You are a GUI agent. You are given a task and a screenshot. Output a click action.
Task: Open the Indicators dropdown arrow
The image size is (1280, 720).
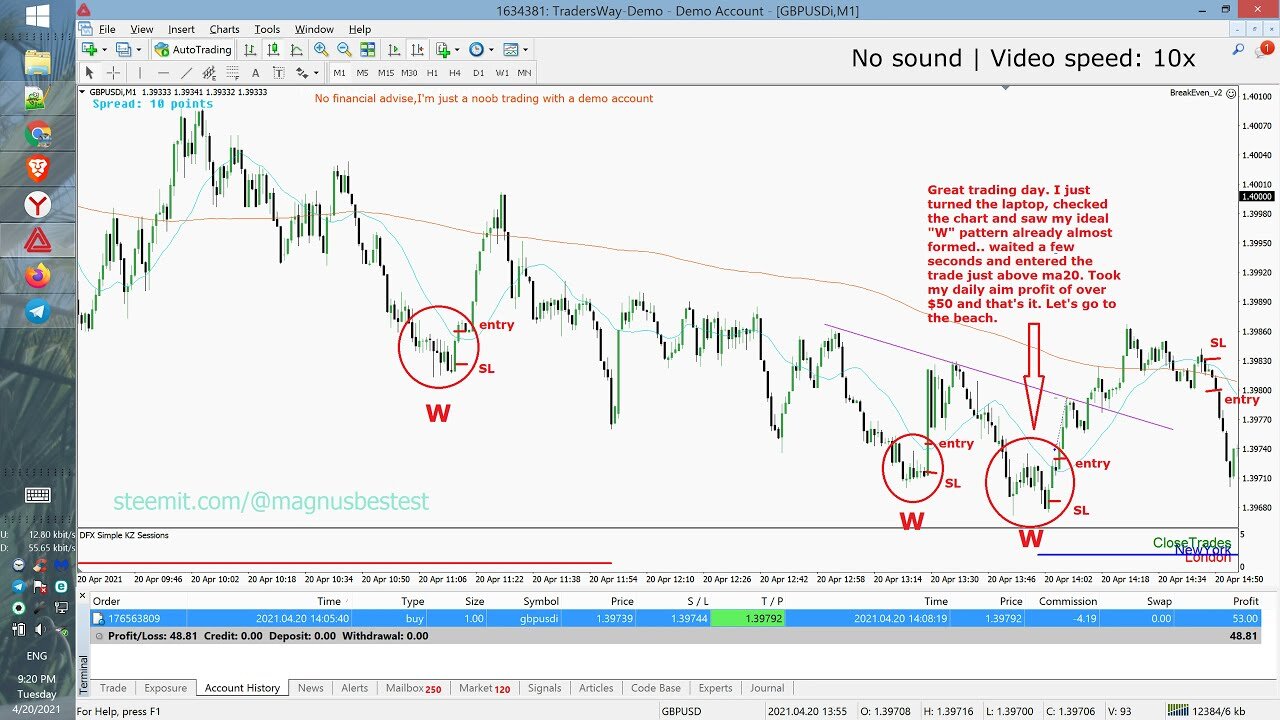click(457, 49)
